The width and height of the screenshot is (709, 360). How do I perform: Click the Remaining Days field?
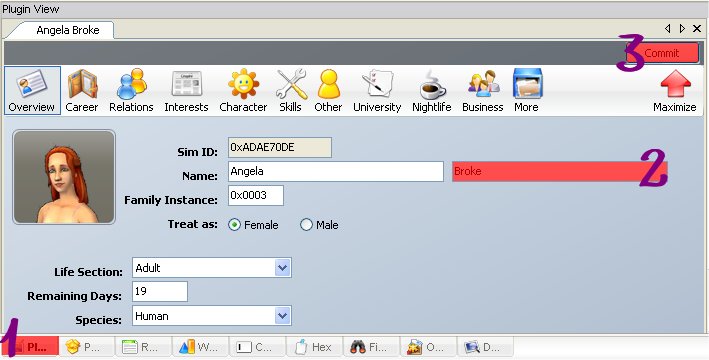pos(160,292)
